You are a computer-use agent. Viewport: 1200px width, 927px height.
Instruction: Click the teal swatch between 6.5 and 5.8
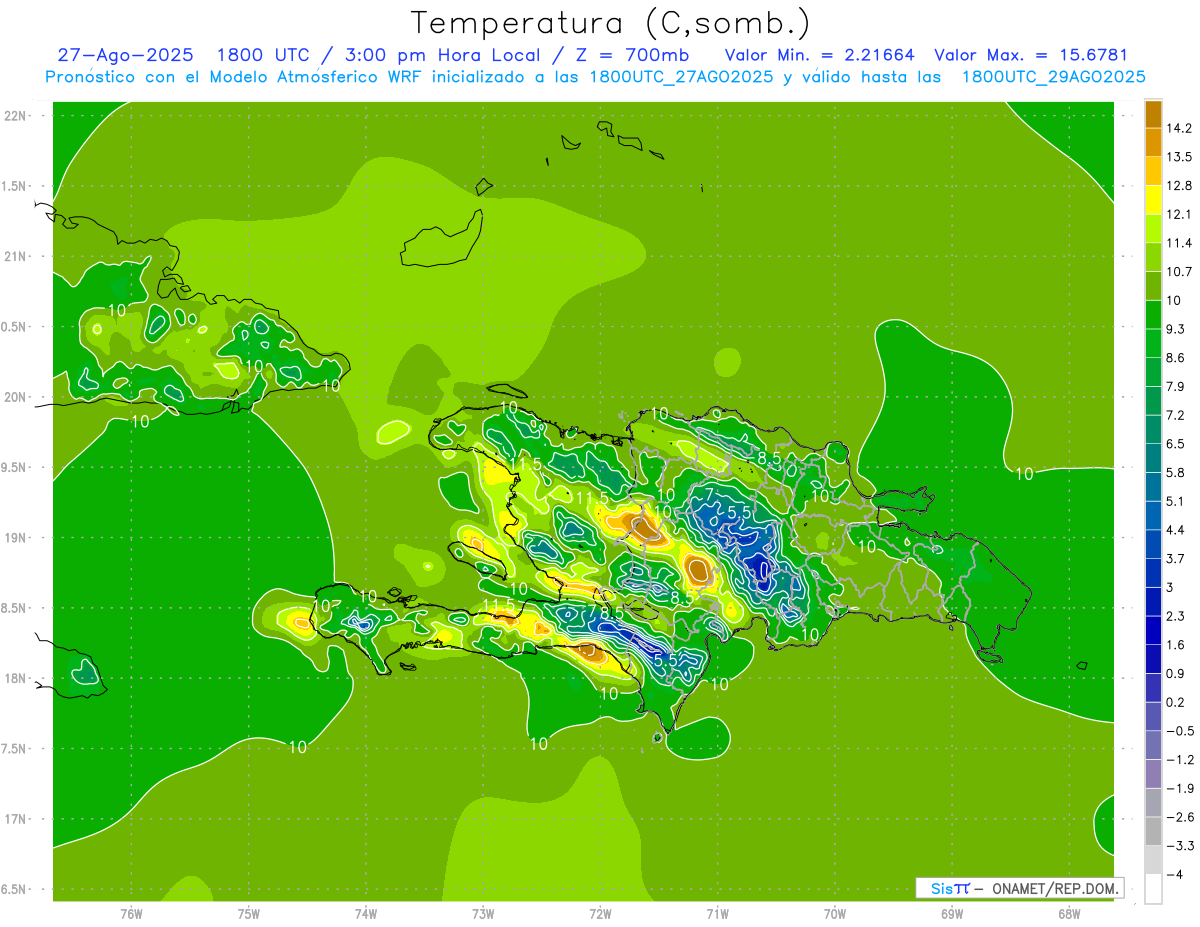pyautogui.click(x=1153, y=457)
